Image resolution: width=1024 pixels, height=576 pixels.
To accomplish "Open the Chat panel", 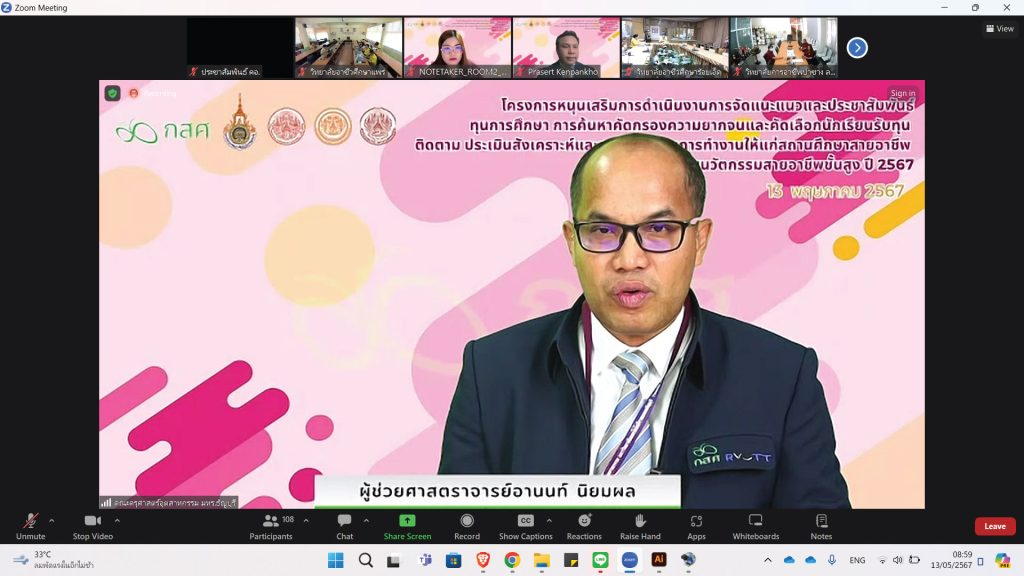I will click(344, 526).
